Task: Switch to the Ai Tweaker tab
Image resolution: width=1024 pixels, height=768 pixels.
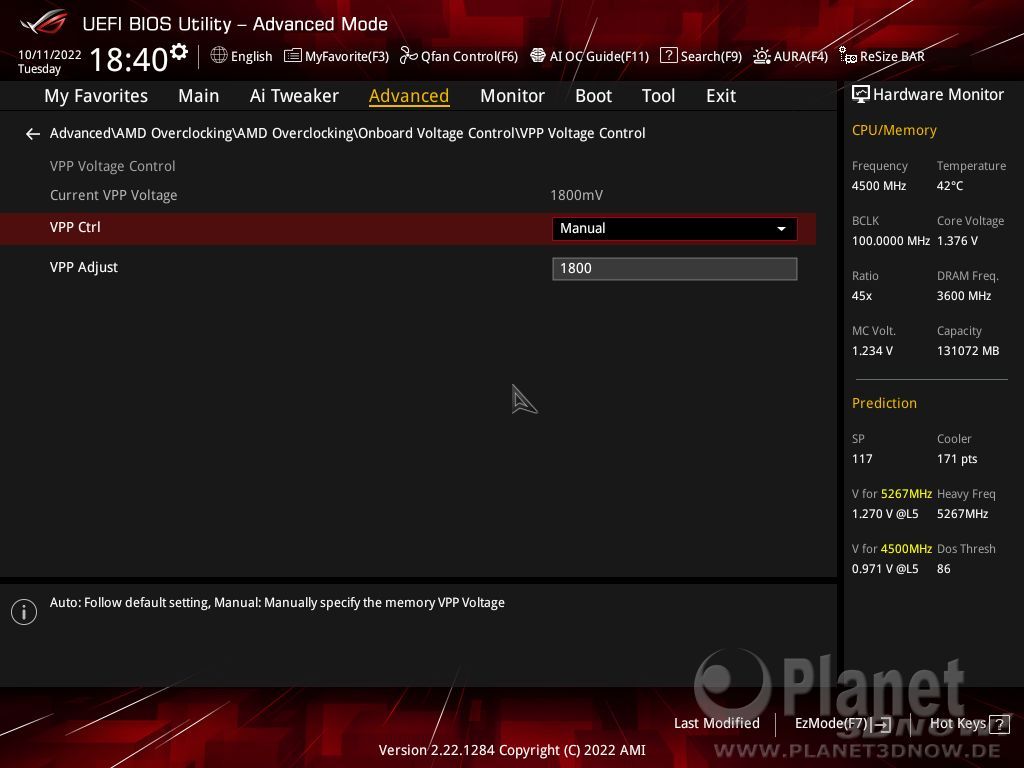Action: point(294,96)
